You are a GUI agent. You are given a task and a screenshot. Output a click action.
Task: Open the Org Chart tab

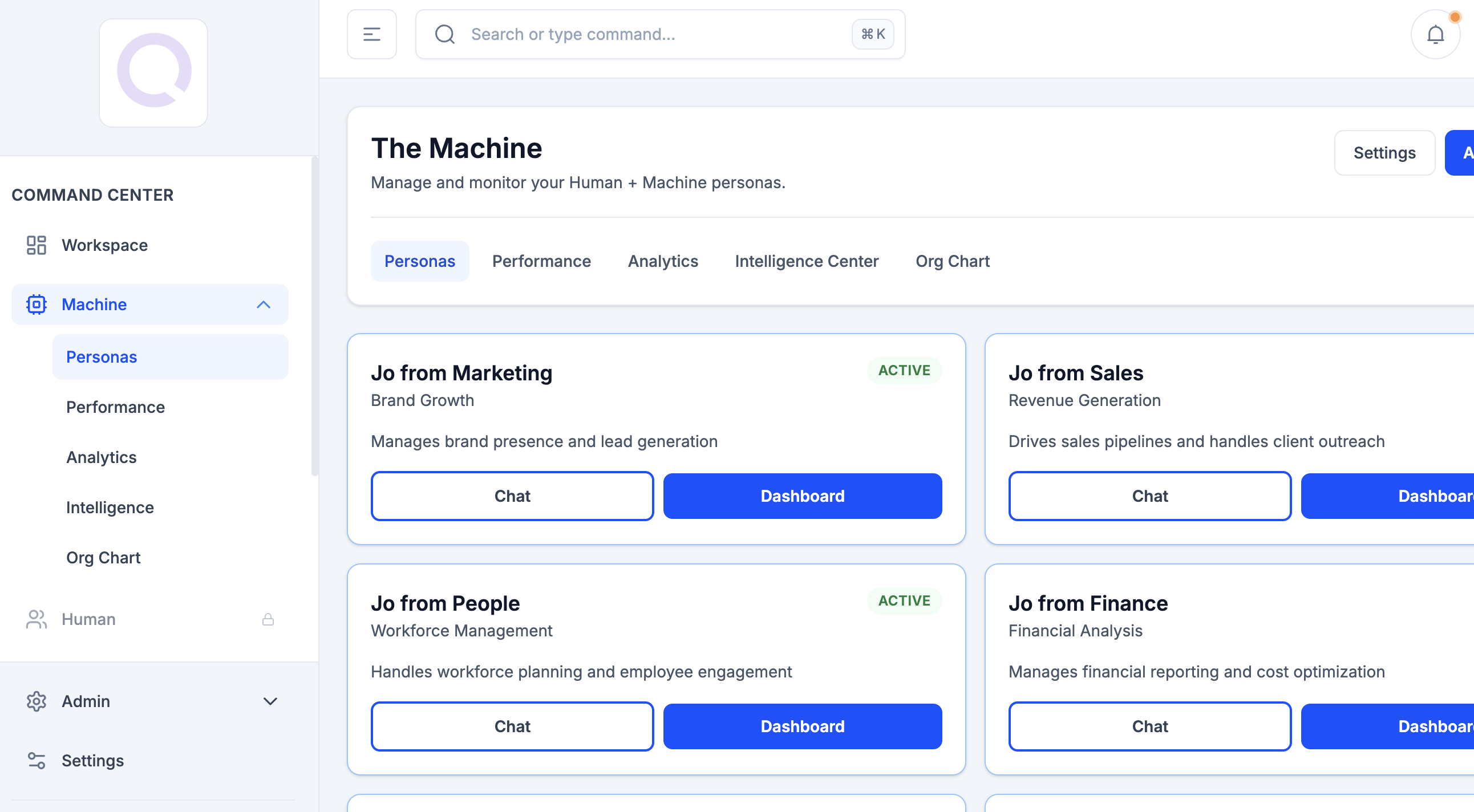pos(952,261)
